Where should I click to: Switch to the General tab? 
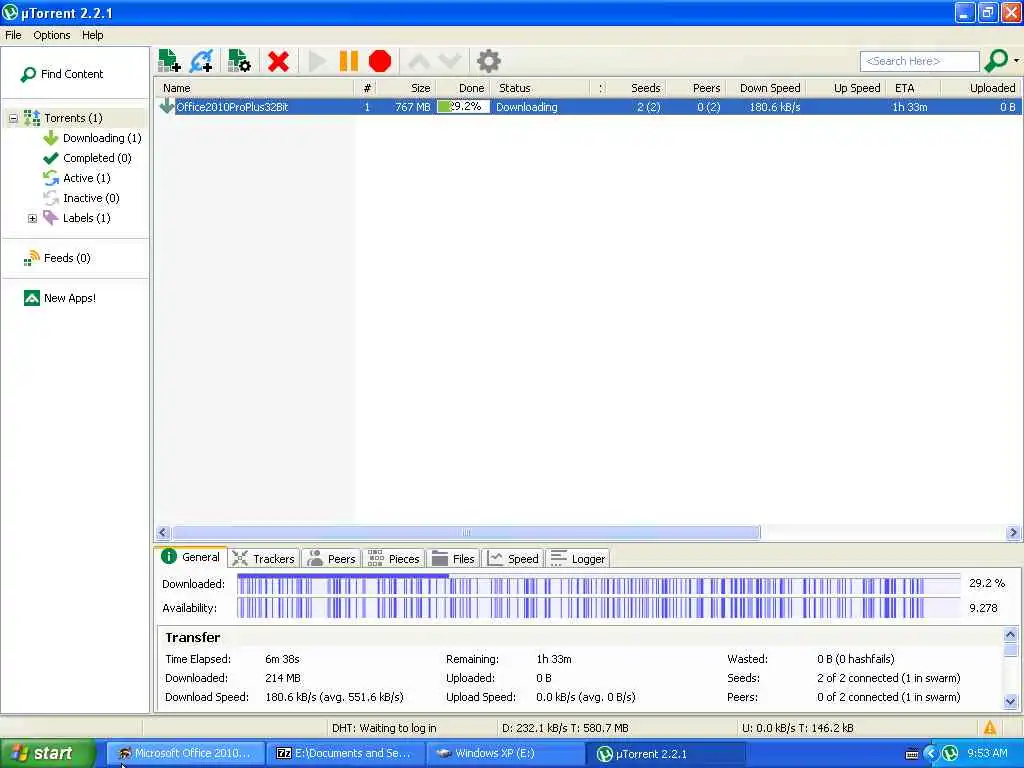(191, 558)
